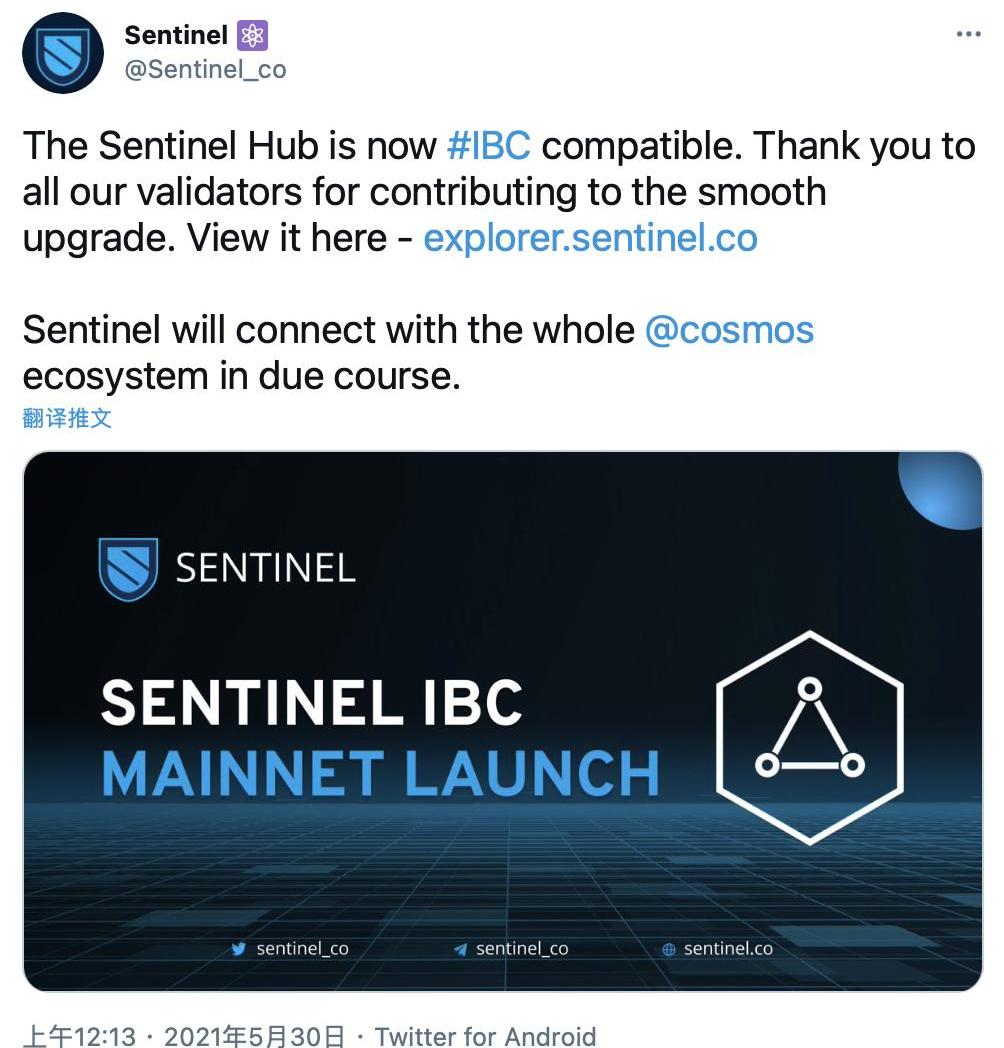The height and width of the screenshot is (1048, 1004).
Task: Open the Sentinel display name
Action: [x=176, y=35]
